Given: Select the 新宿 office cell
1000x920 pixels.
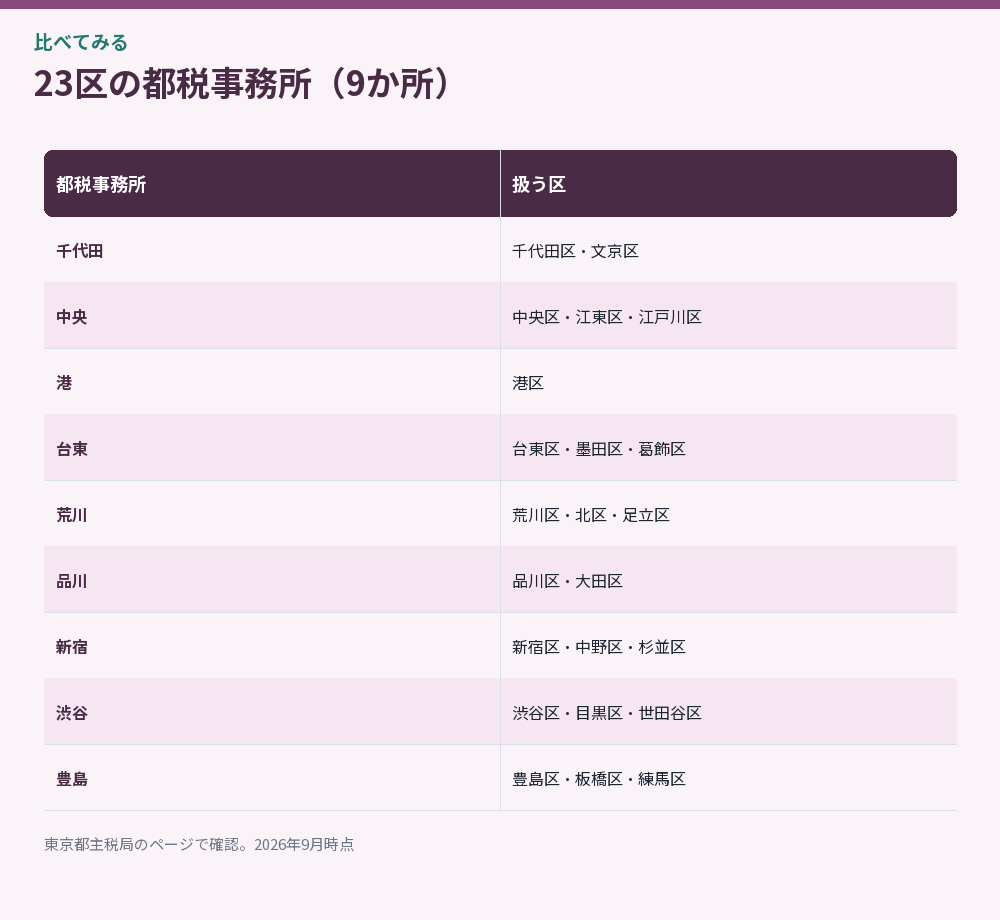Looking at the screenshot, I should click(x=272, y=646).
